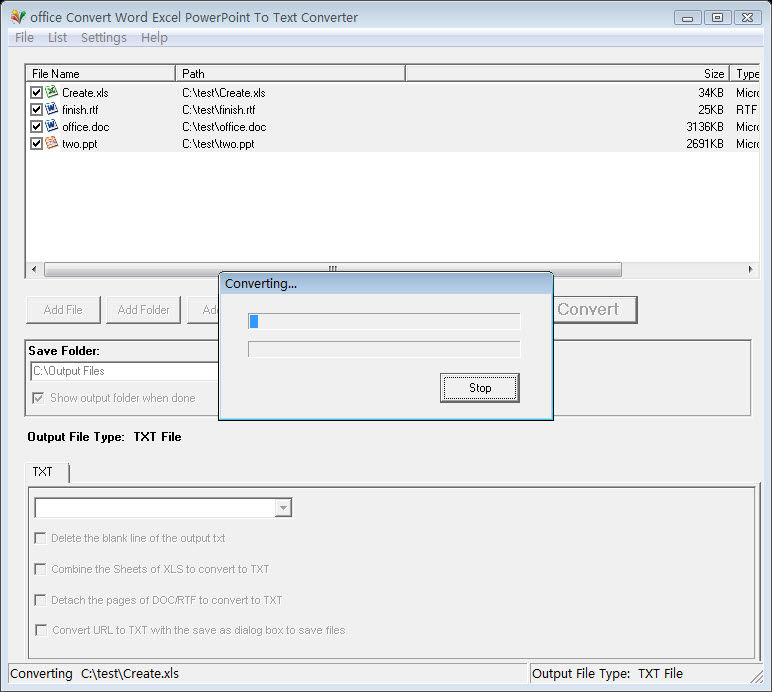Sort by the Path column header
The height and width of the screenshot is (692, 772).
[290, 74]
